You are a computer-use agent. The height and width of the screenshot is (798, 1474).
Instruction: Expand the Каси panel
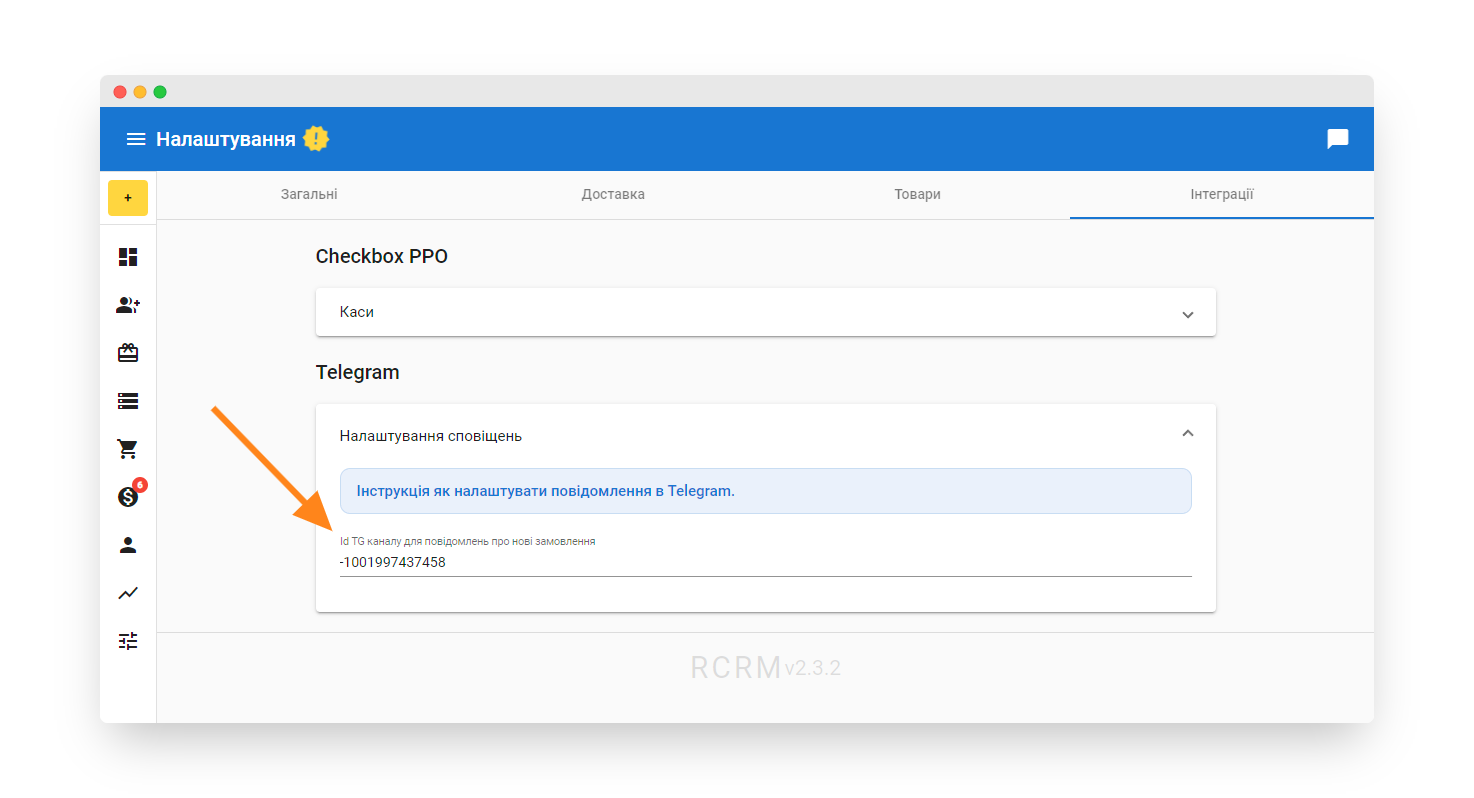coord(765,312)
